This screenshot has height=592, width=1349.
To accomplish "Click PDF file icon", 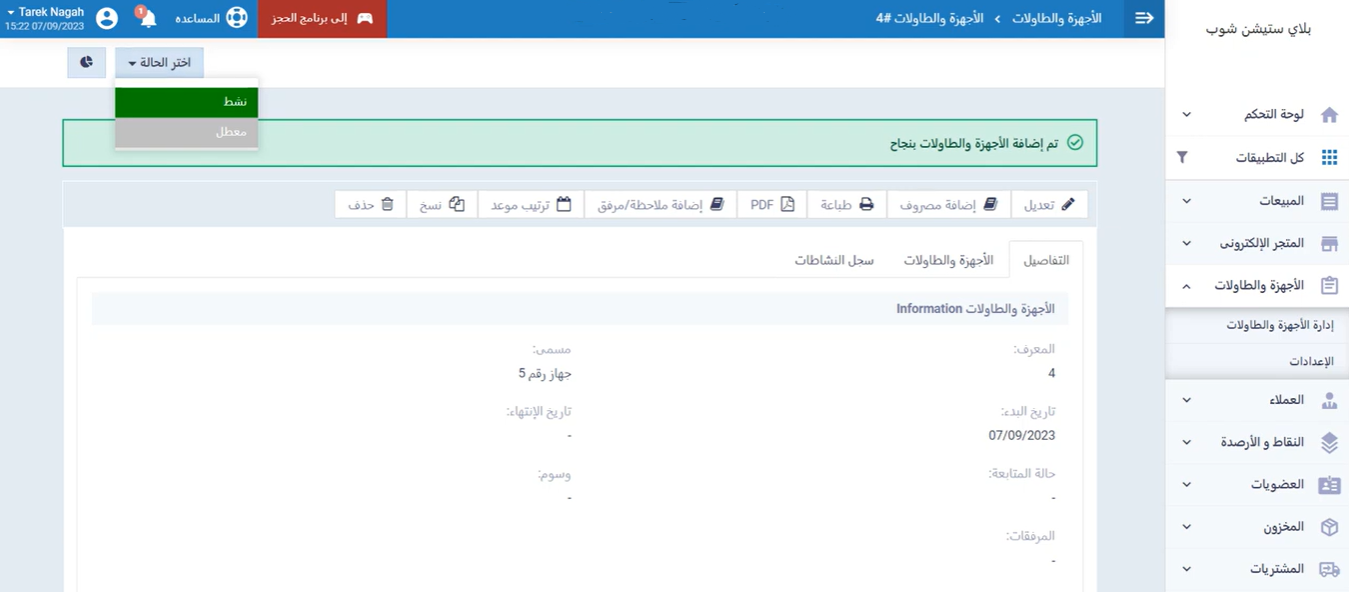I will coord(788,204).
